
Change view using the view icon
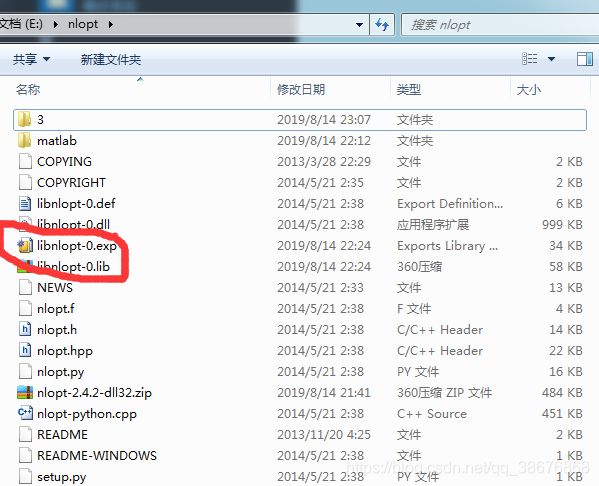point(530,59)
